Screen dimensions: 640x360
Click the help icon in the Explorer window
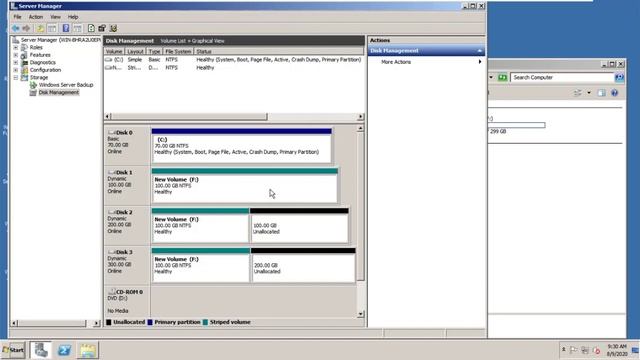pos(614,93)
